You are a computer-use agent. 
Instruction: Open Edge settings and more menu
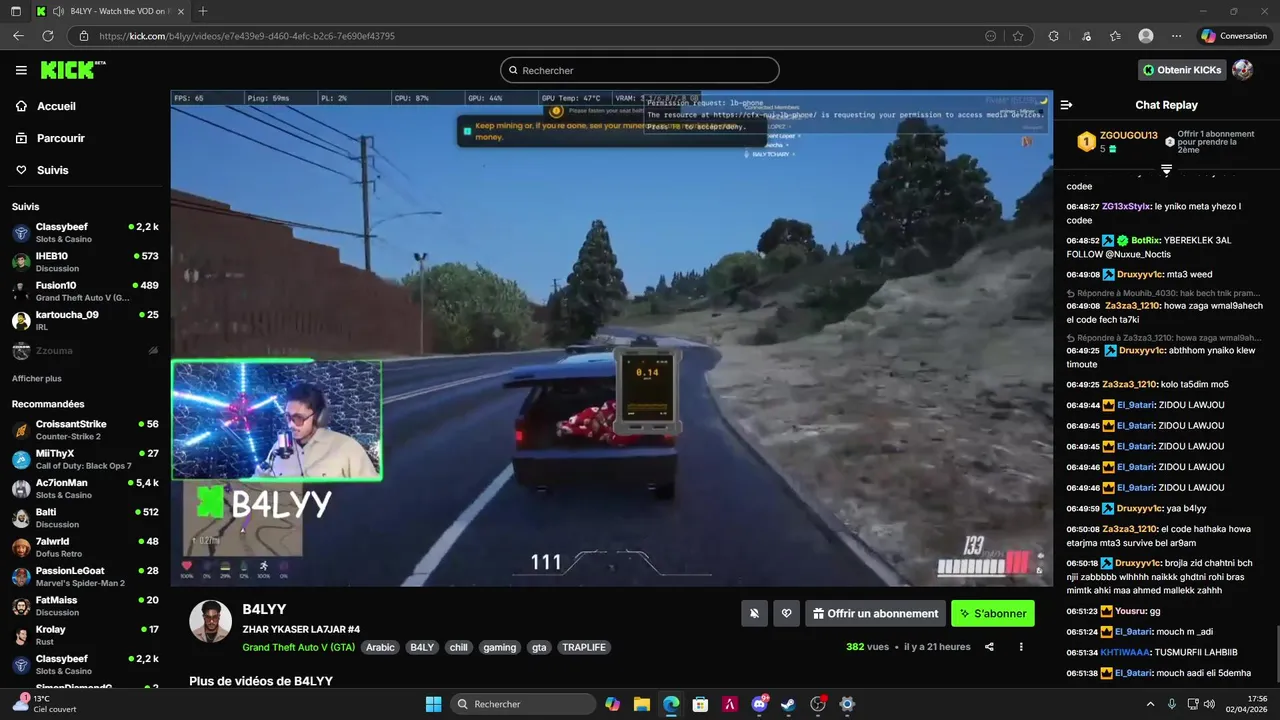click(1176, 36)
